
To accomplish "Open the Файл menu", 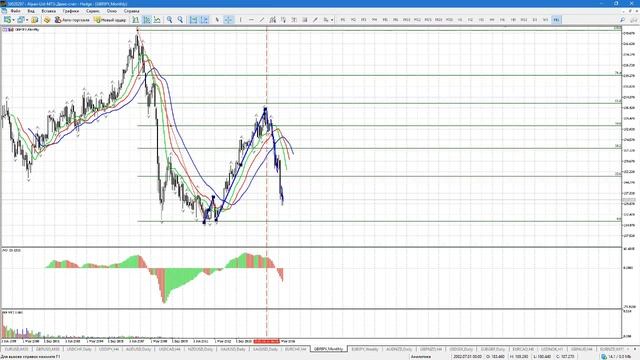I will 15,11.
